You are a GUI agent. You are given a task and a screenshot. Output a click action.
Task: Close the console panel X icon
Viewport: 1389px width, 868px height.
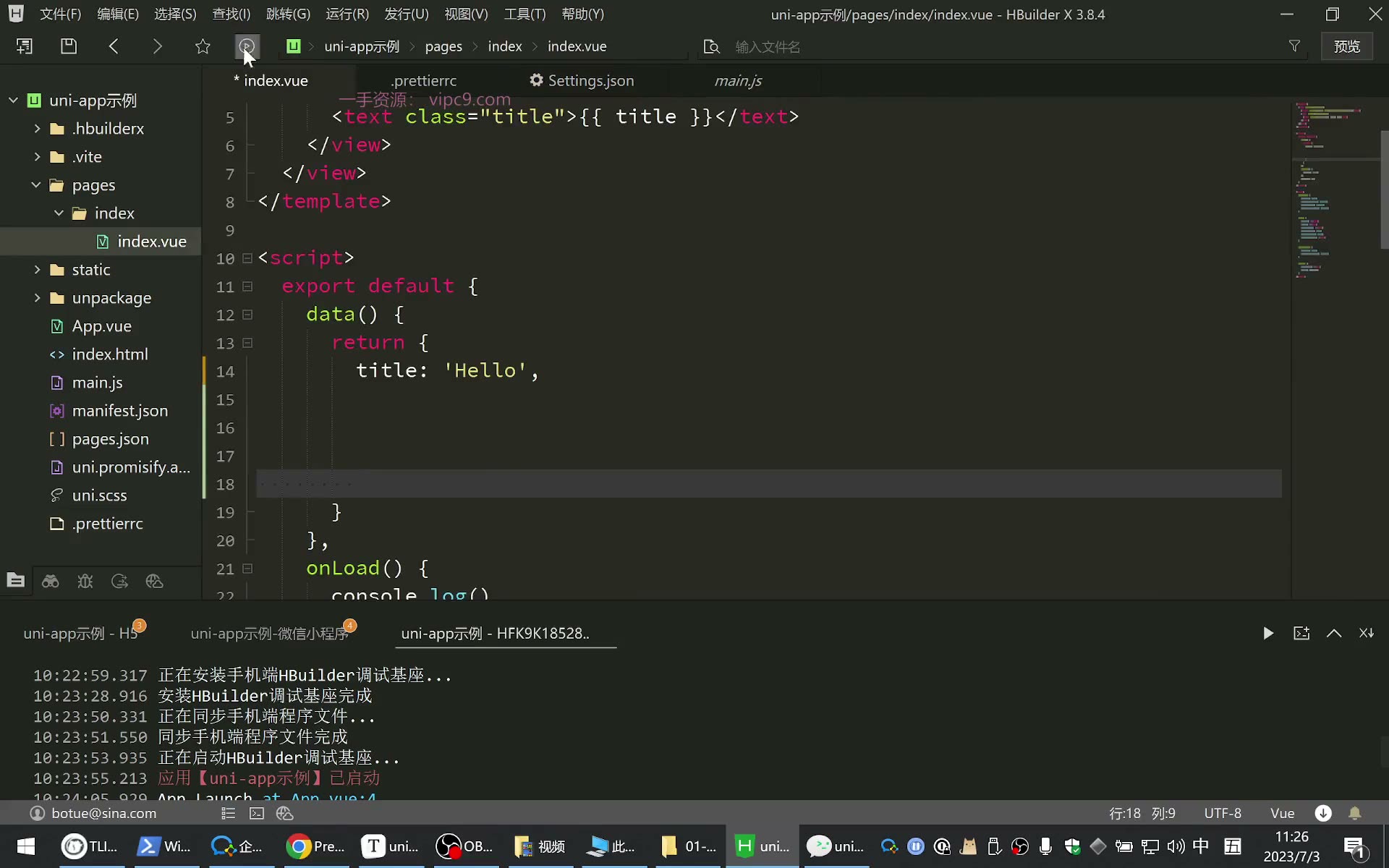pyautogui.click(x=1367, y=634)
